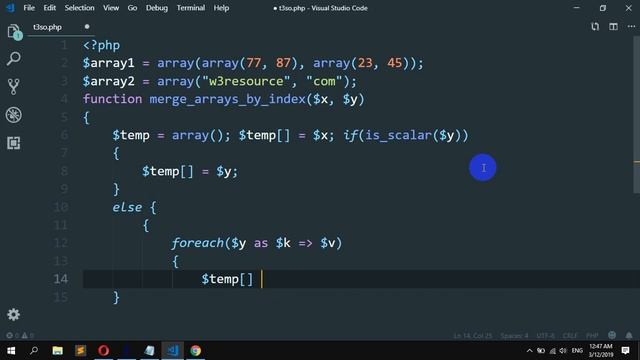Screen dimensions: 640x360
Task: Click UTF-8 encoding in status bar
Action: [545, 336]
